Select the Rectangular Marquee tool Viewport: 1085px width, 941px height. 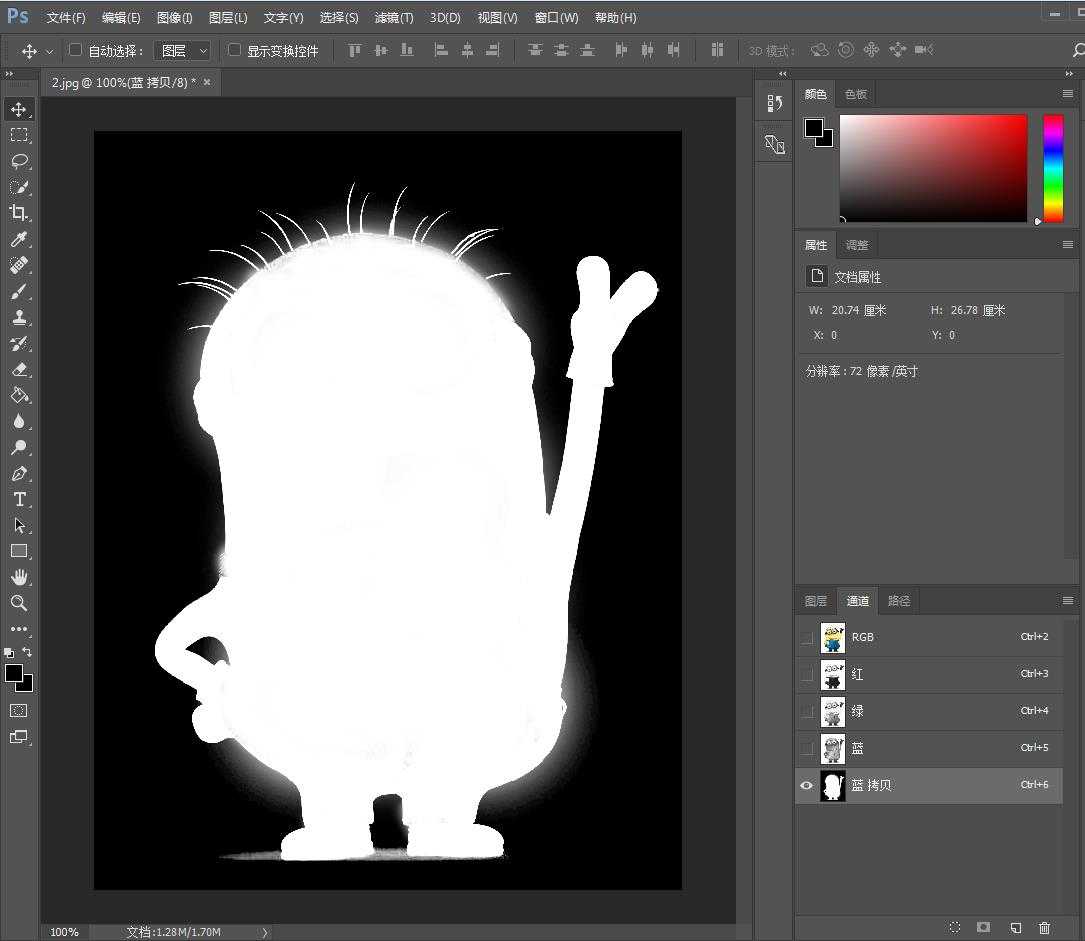point(19,135)
